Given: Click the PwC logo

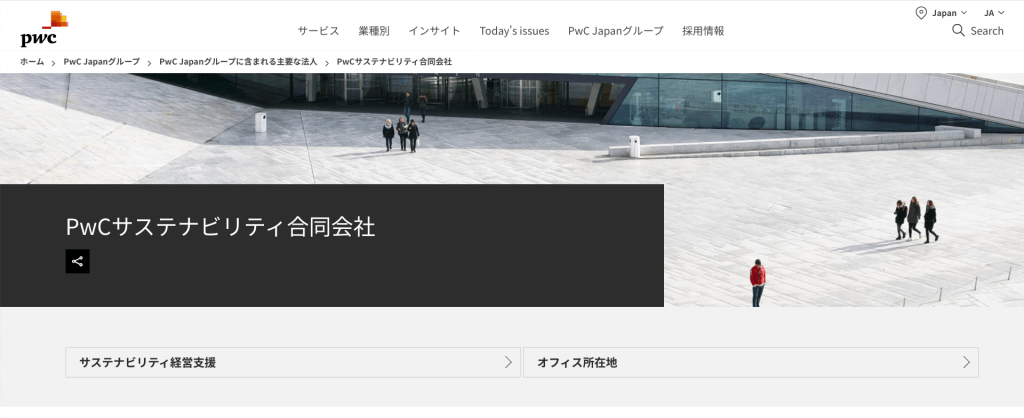Looking at the screenshot, I should coord(44,29).
